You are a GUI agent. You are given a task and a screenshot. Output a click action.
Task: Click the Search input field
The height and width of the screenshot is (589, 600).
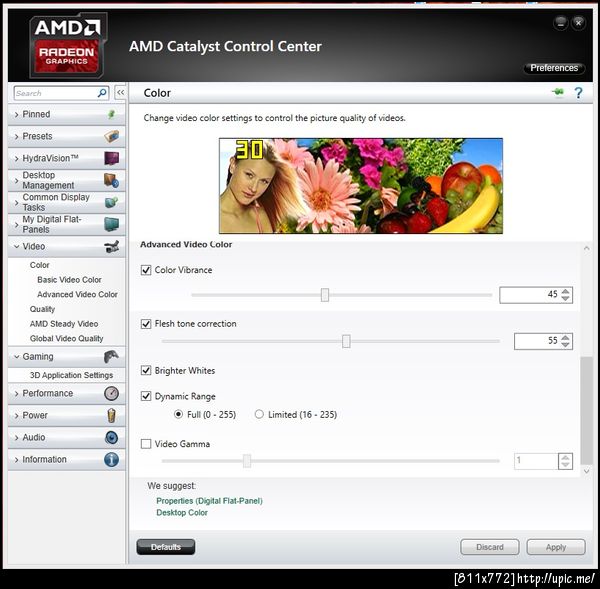[56, 93]
